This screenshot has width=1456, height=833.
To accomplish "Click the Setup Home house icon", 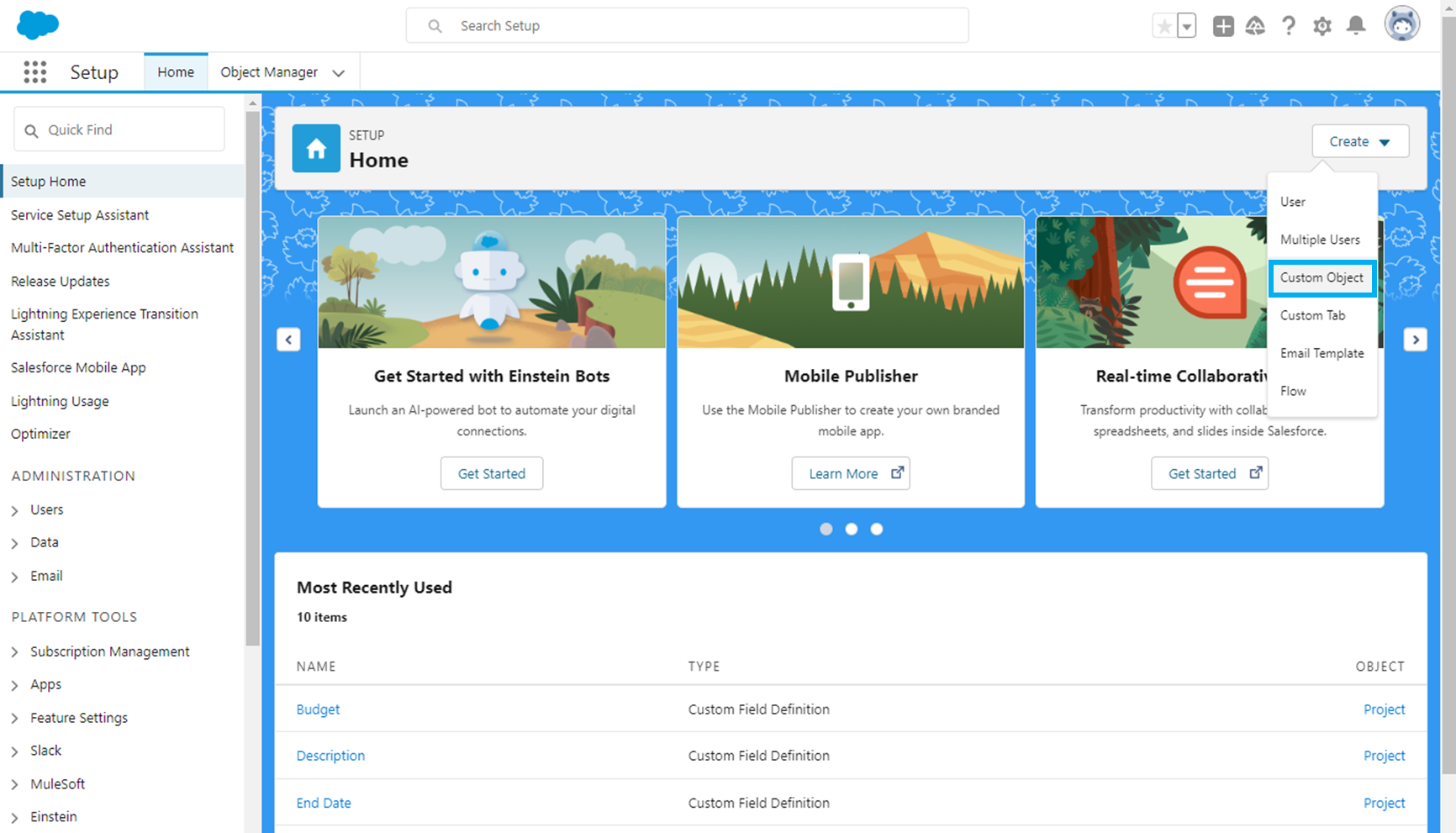I will [x=316, y=149].
